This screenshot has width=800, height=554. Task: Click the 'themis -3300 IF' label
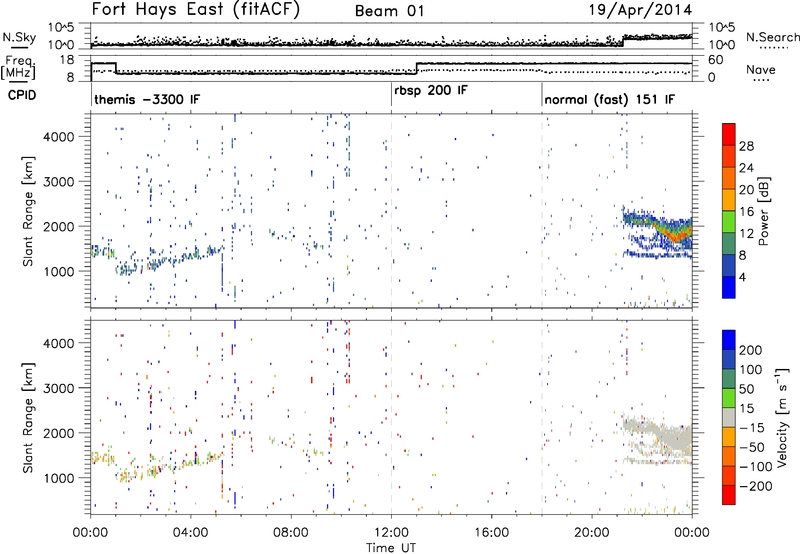147,99
